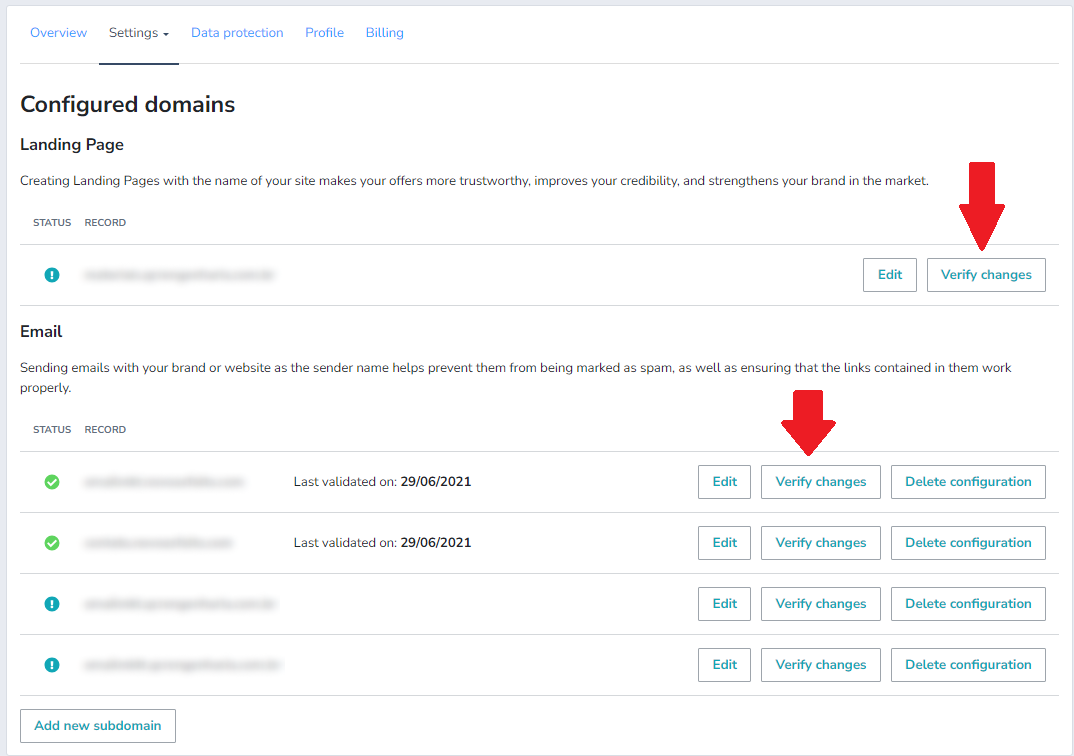This screenshot has width=1074, height=756.
Task: Click the fourth email row's warning status icon
Action: (52, 665)
